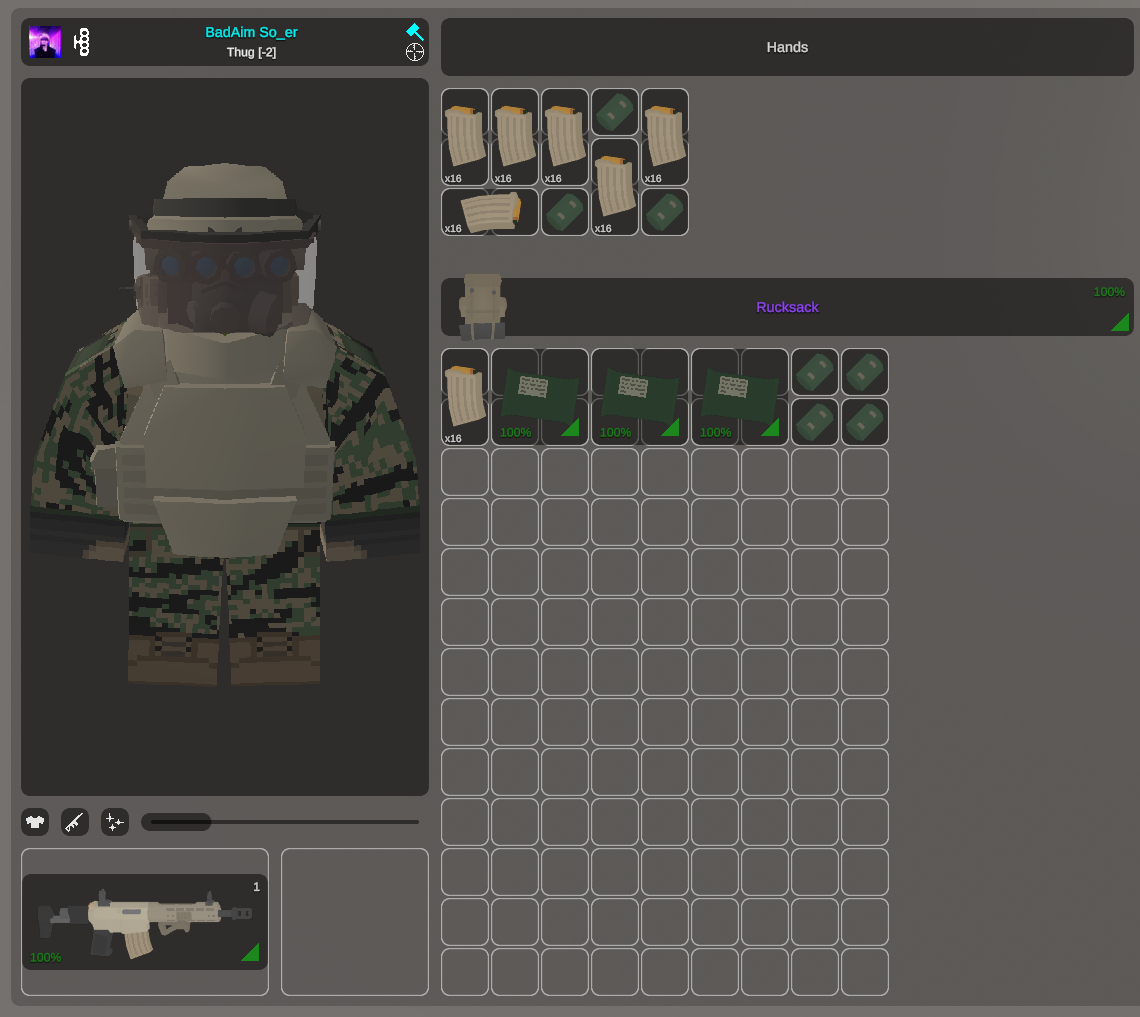This screenshot has height=1017, width=1140.
Task: Select the third upright magazine in Hands
Action: [565, 137]
